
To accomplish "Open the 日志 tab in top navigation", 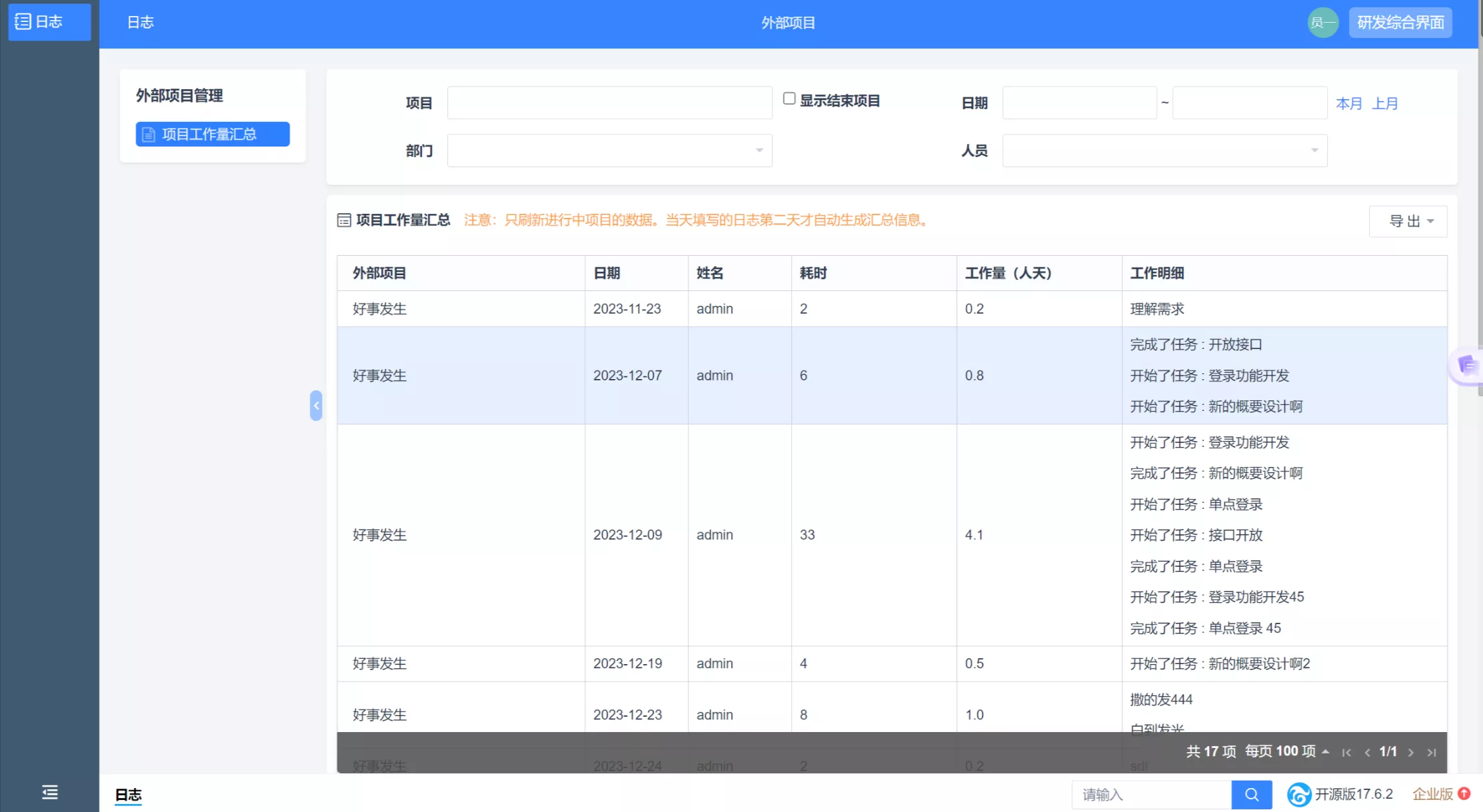I will pyautogui.click(x=140, y=23).
